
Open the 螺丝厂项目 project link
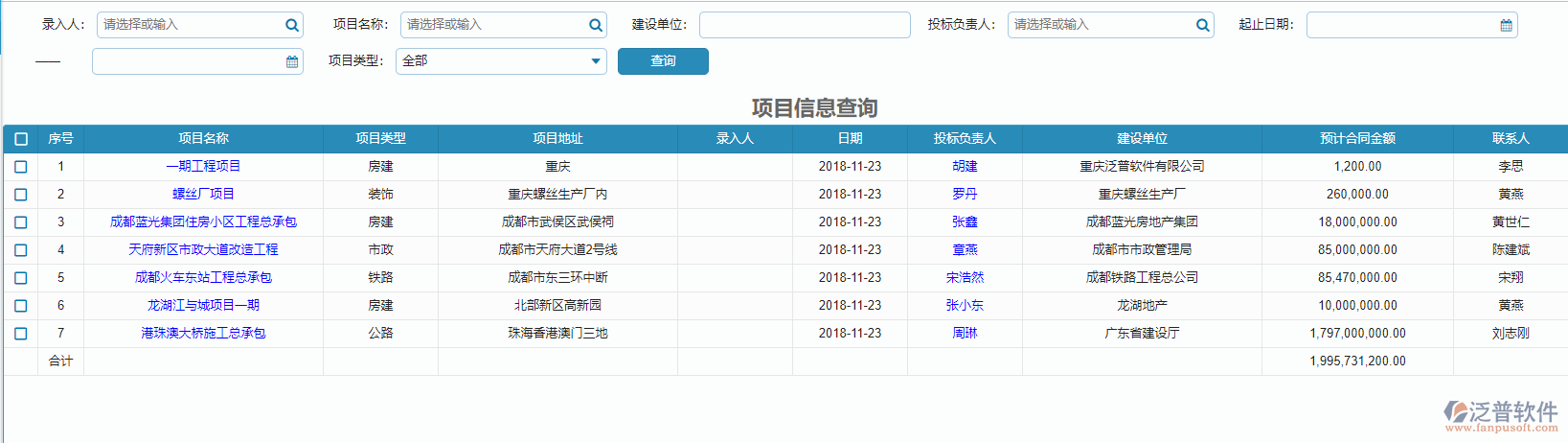(x=203, y=195)
